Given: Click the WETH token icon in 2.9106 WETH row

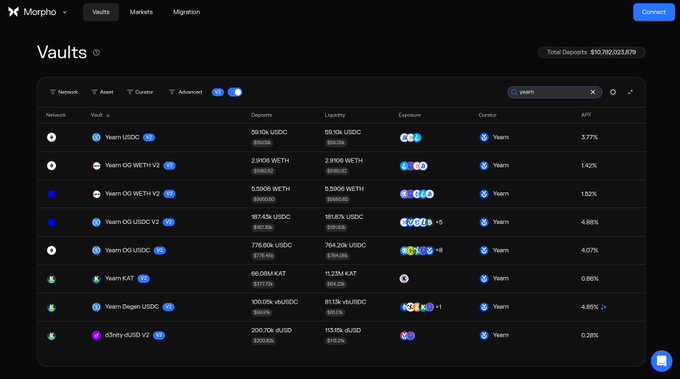Looking at the screenshot, I should pyautogui.click(x=96, y=166).
